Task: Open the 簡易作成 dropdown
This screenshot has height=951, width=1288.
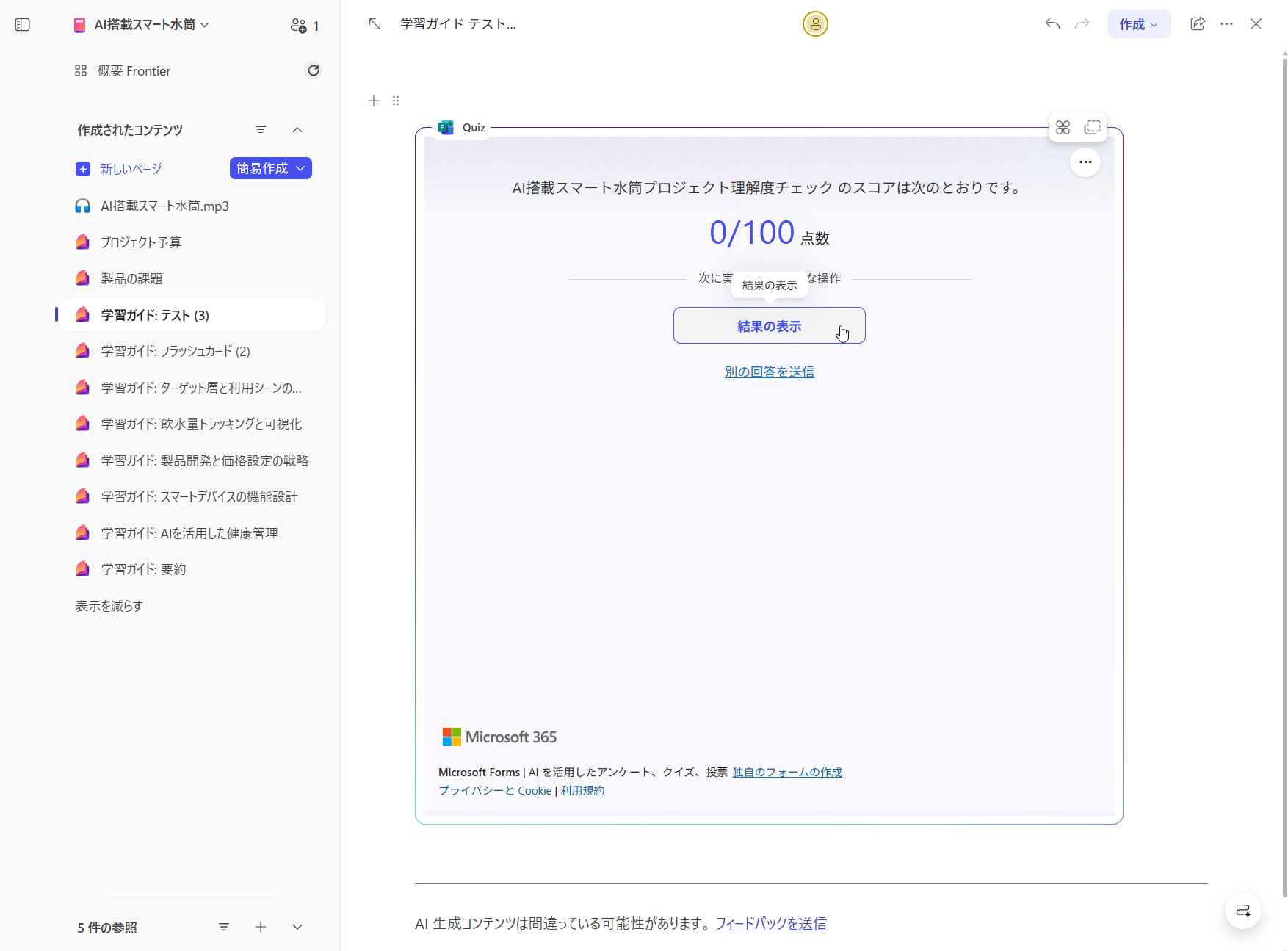Action: (270, 168)
